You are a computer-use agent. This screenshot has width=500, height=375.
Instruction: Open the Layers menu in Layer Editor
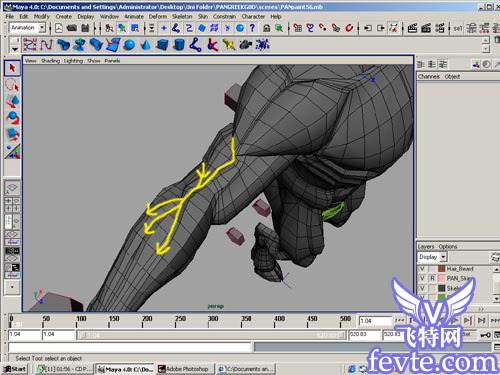(x=426, y=247)
